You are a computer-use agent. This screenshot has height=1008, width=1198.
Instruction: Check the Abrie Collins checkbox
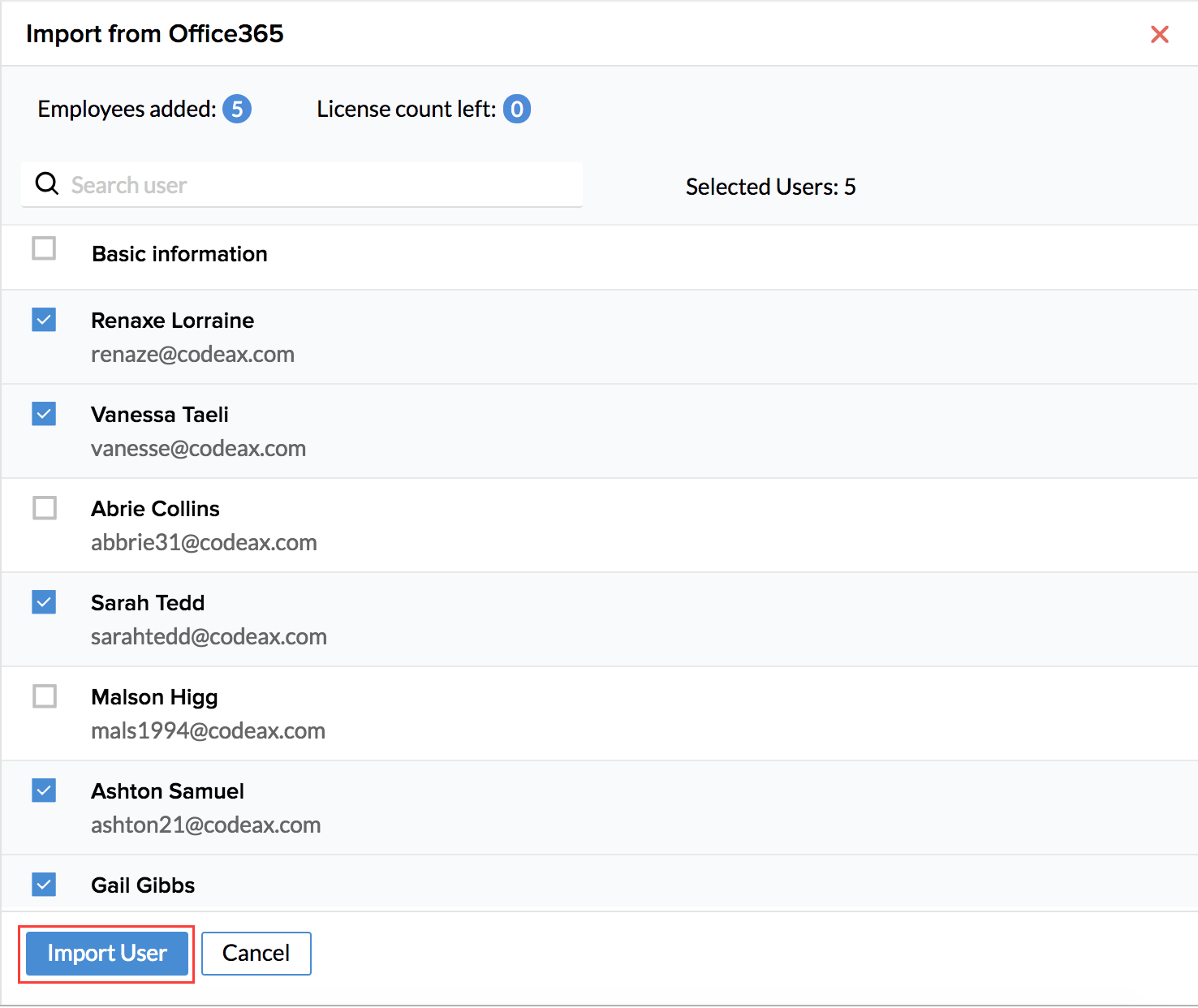click(x=44, y=508)
